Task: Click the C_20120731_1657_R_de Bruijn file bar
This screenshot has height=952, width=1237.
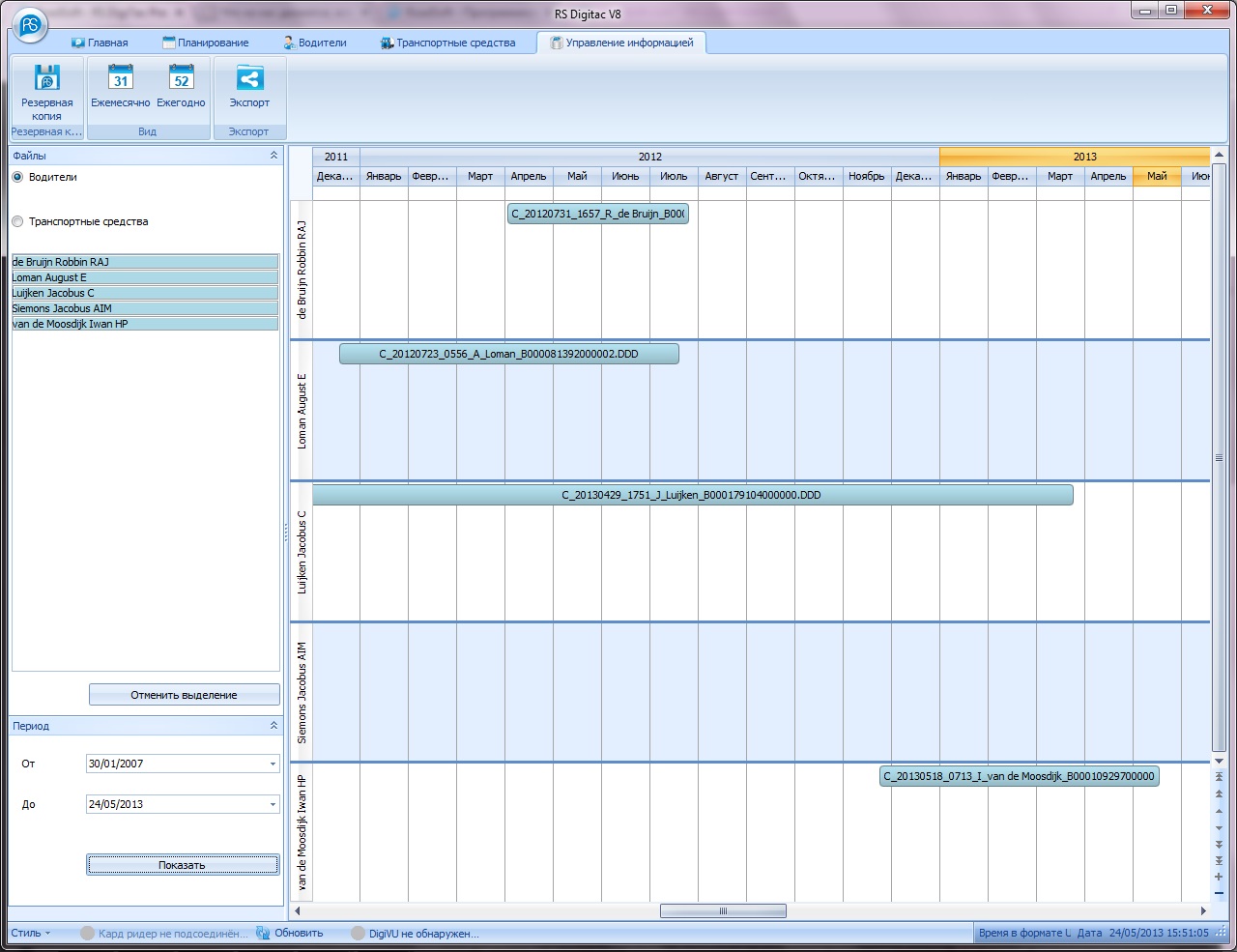Action: tap(598, 214)
